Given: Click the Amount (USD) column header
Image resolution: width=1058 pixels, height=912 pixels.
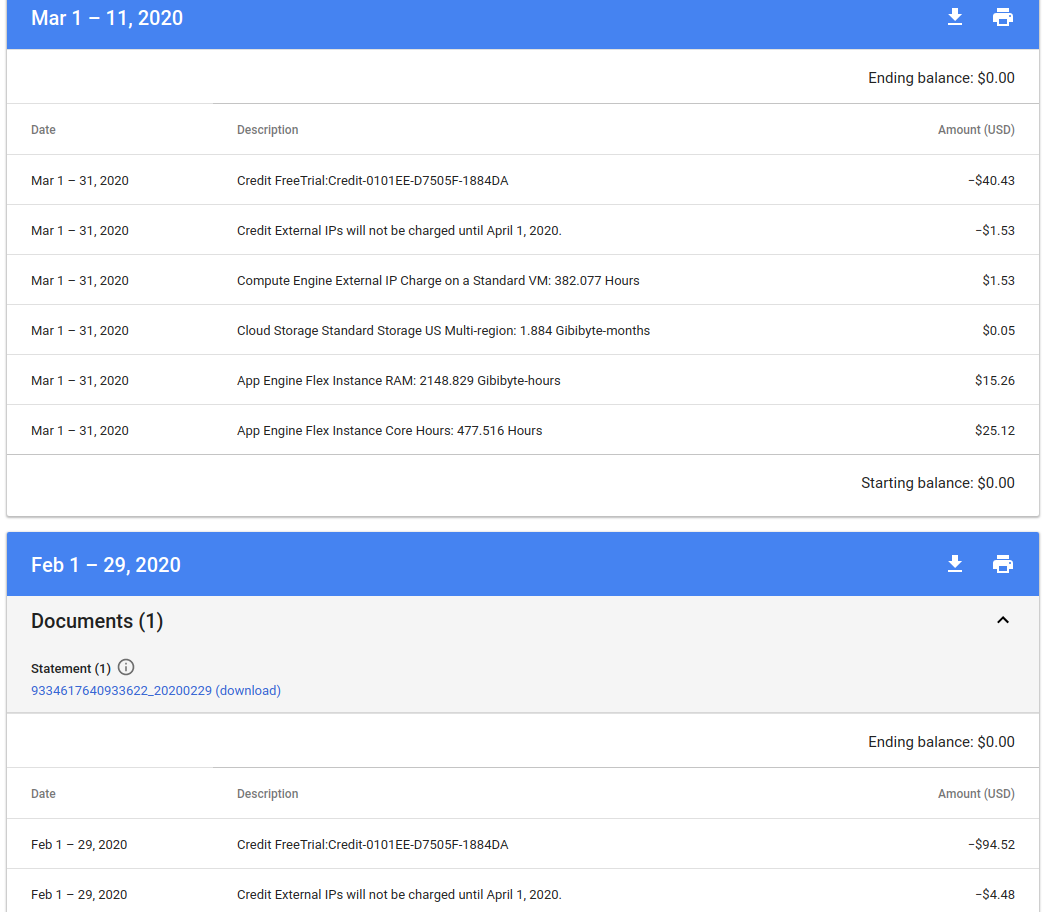Looking at the screenshot, I should [975, 129].
